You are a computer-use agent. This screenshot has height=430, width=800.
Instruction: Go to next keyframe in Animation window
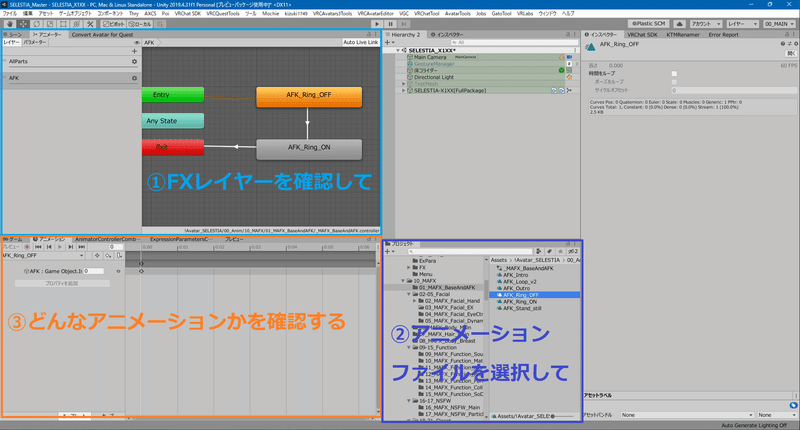click(70, 247)
